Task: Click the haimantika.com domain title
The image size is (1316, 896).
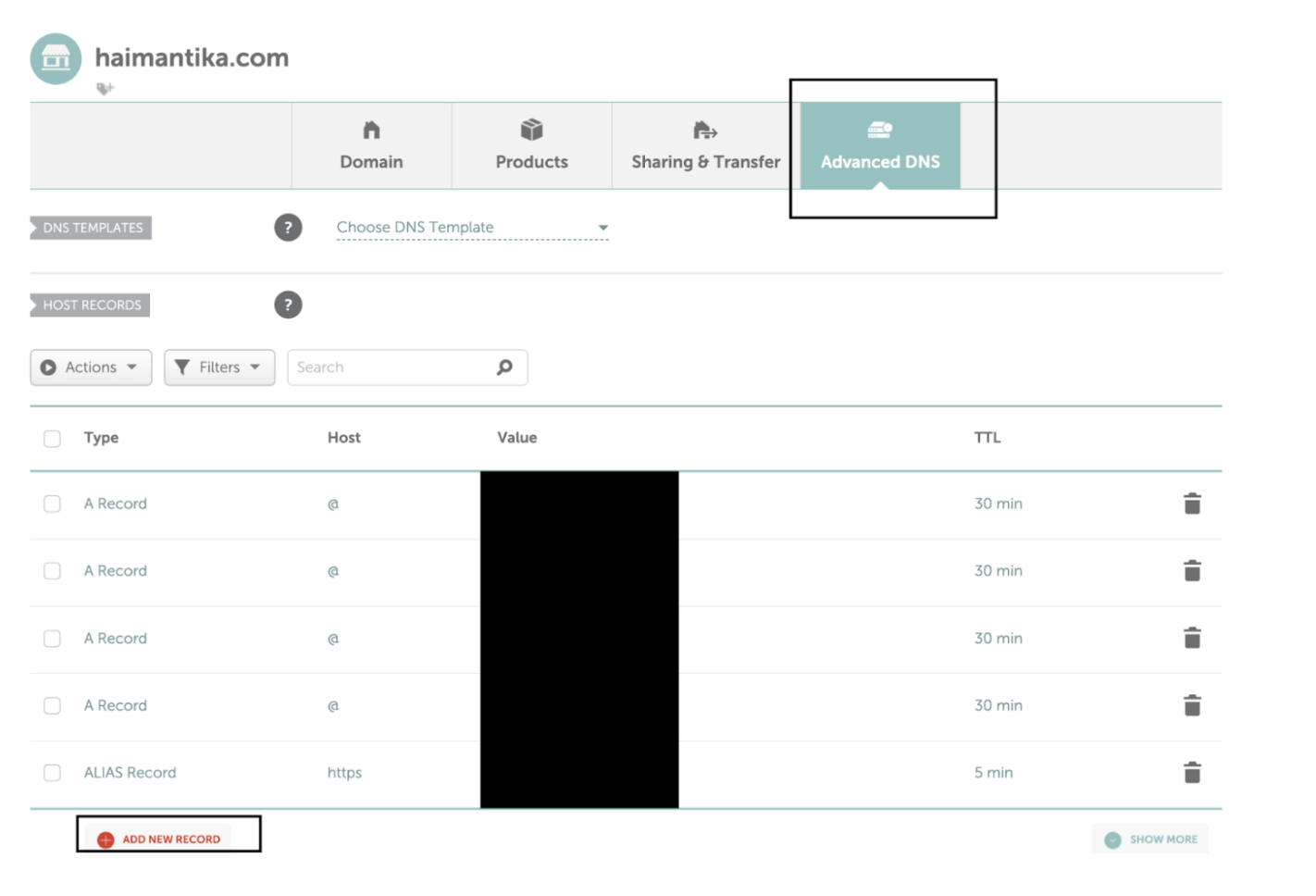Action: 192,57
